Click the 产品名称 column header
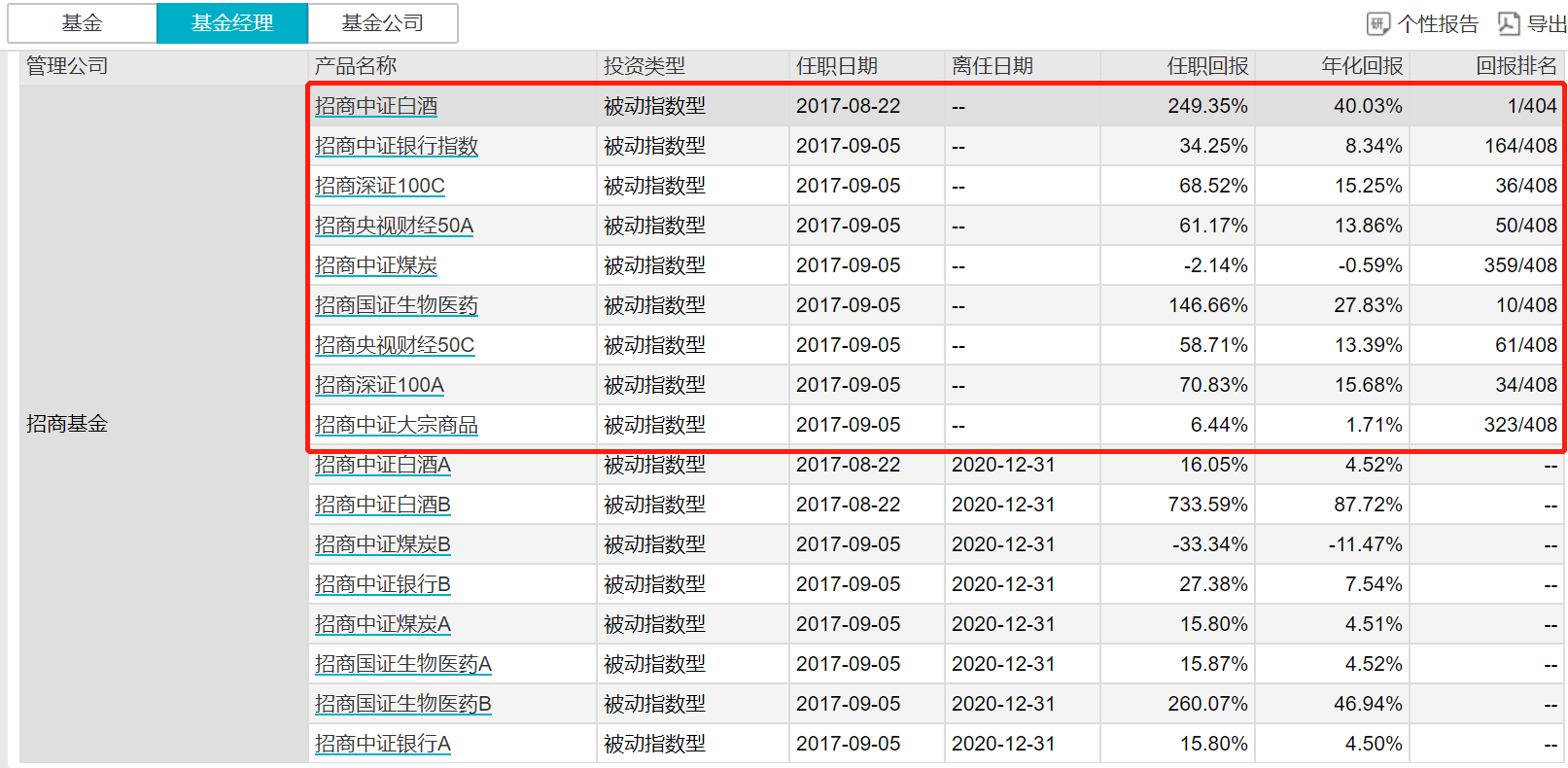Screen dimensions: 1568x768 click(x=356, y=66)
